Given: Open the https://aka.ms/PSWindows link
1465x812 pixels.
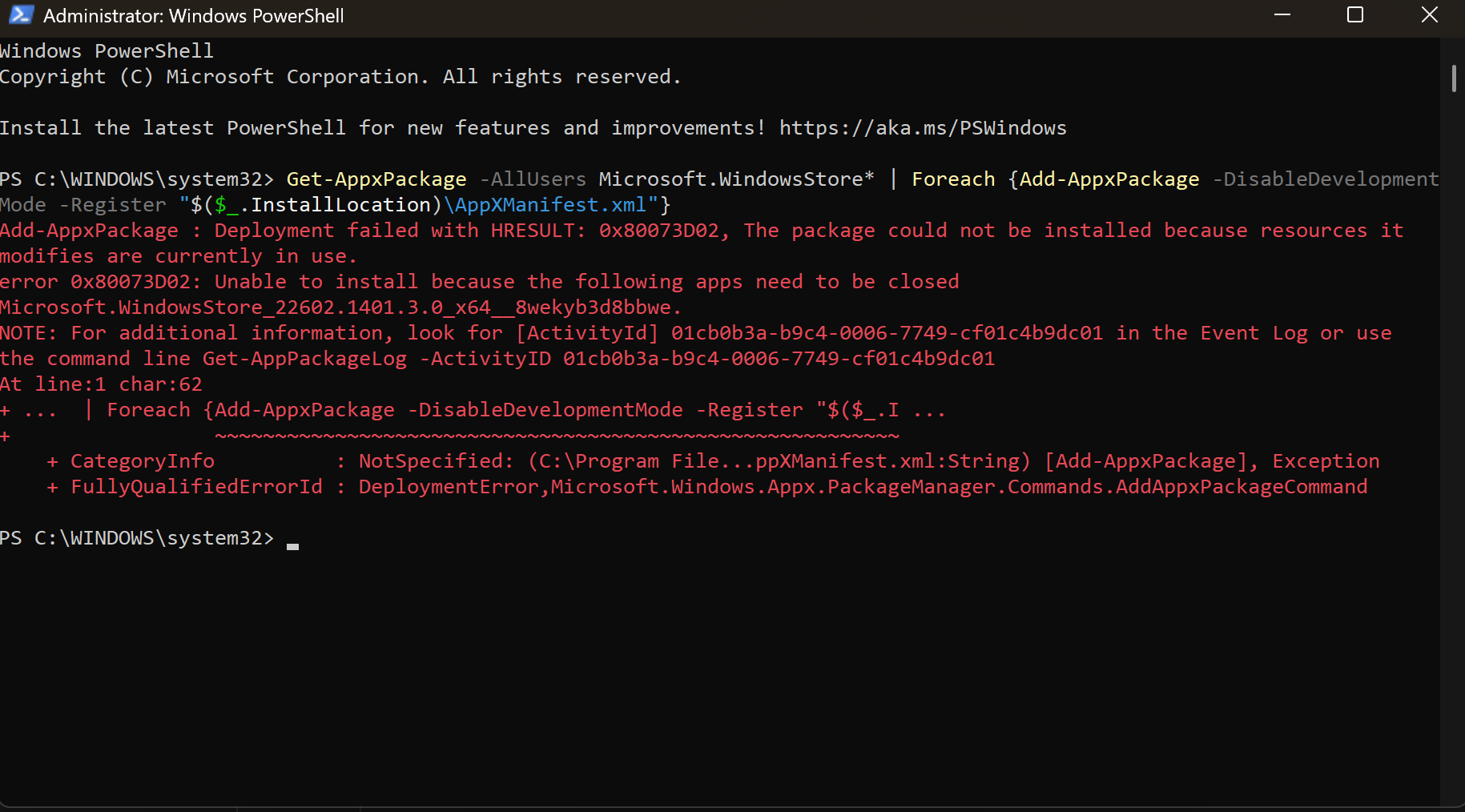Looking at the screenshot, I should pos(923,128).
